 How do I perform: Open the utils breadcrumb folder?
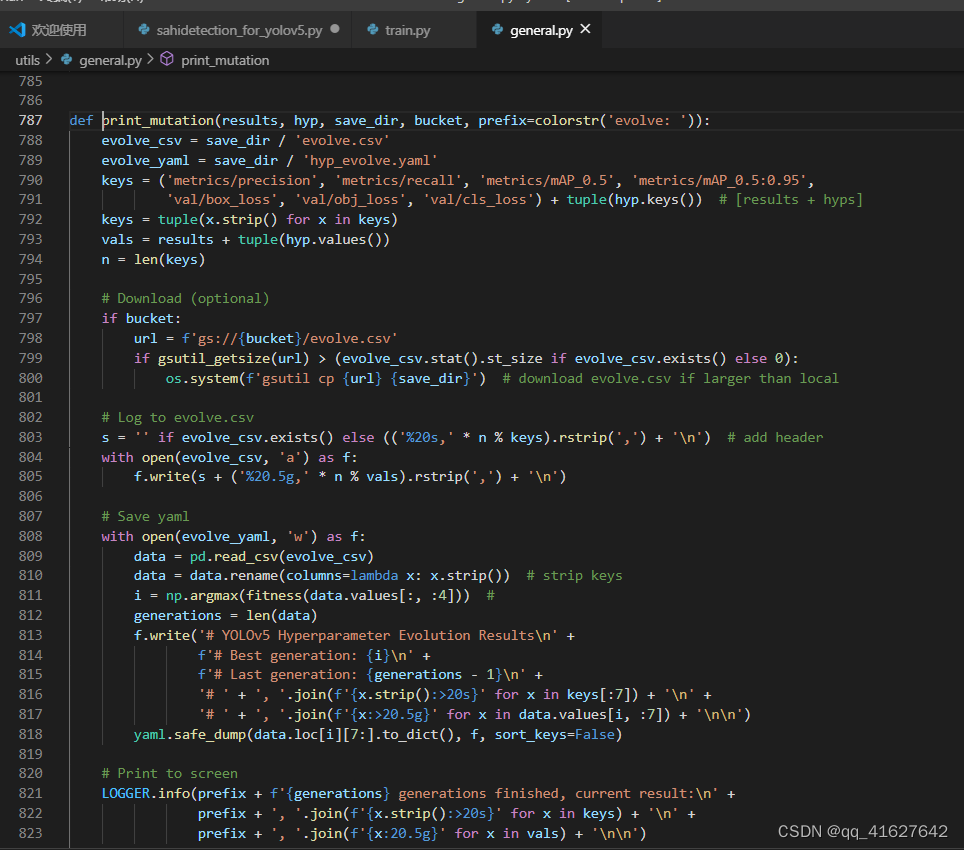[x=27, y=60]
